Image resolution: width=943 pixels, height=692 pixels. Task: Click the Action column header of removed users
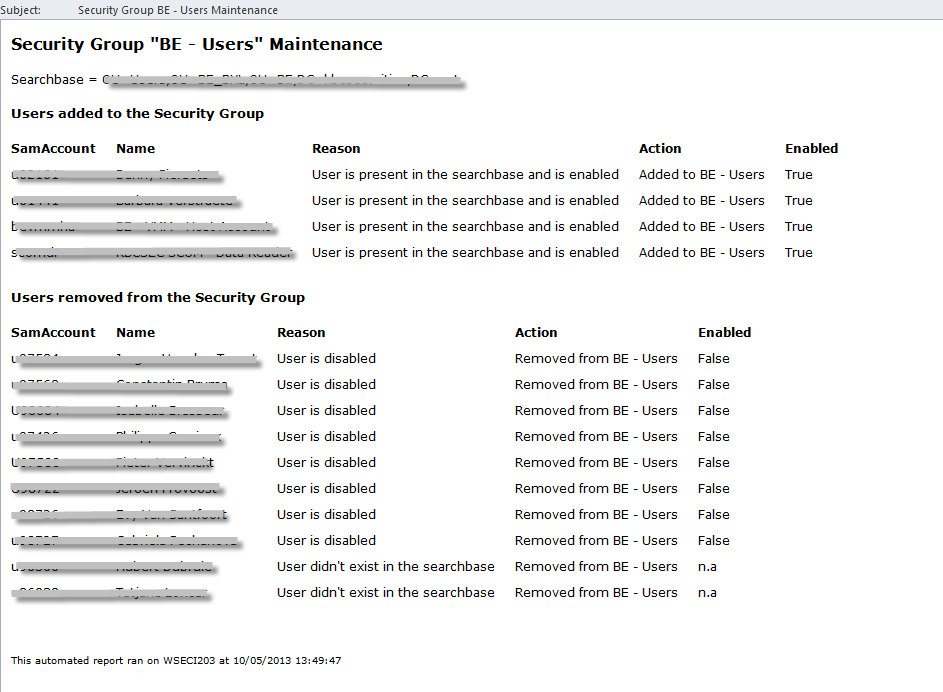536,332
